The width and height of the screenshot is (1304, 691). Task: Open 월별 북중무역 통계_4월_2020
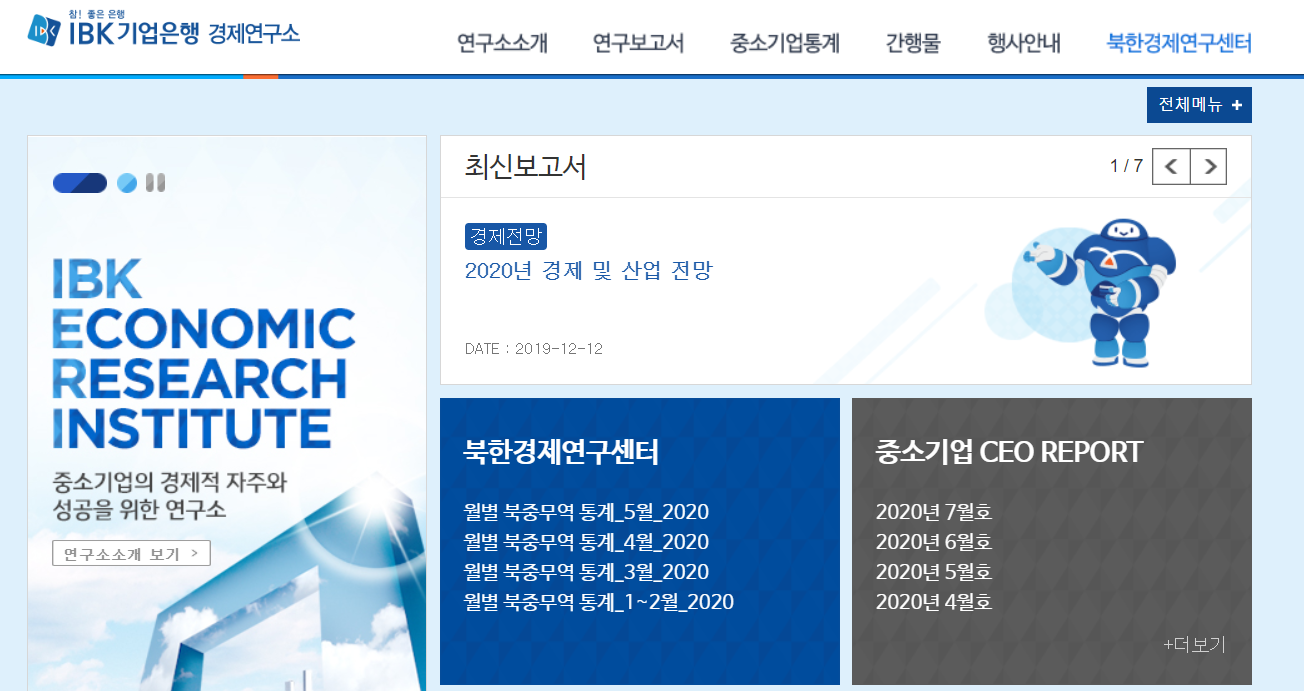point(586,542)
